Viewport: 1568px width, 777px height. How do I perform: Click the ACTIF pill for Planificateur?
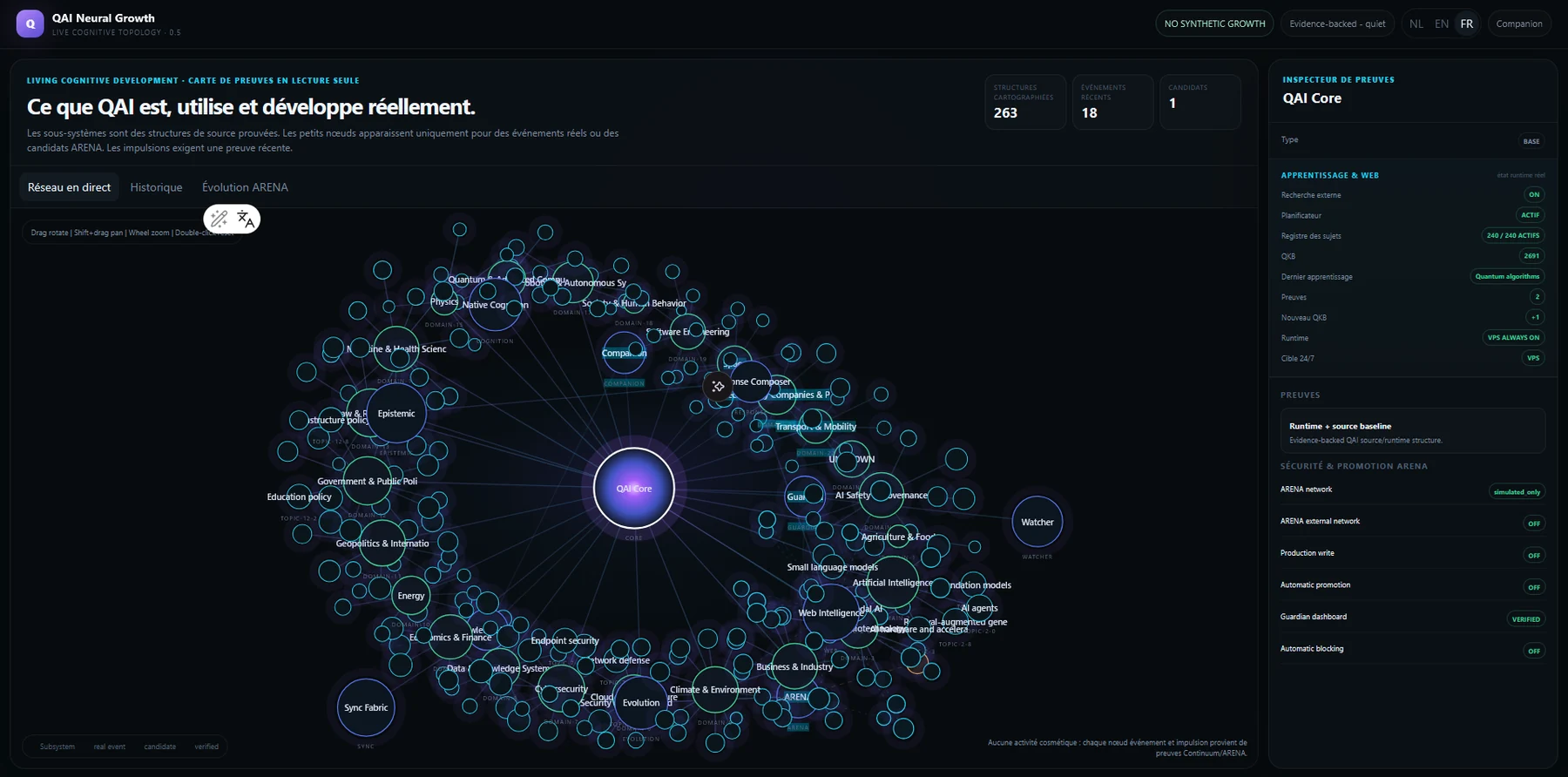[x=1531, y=215]
